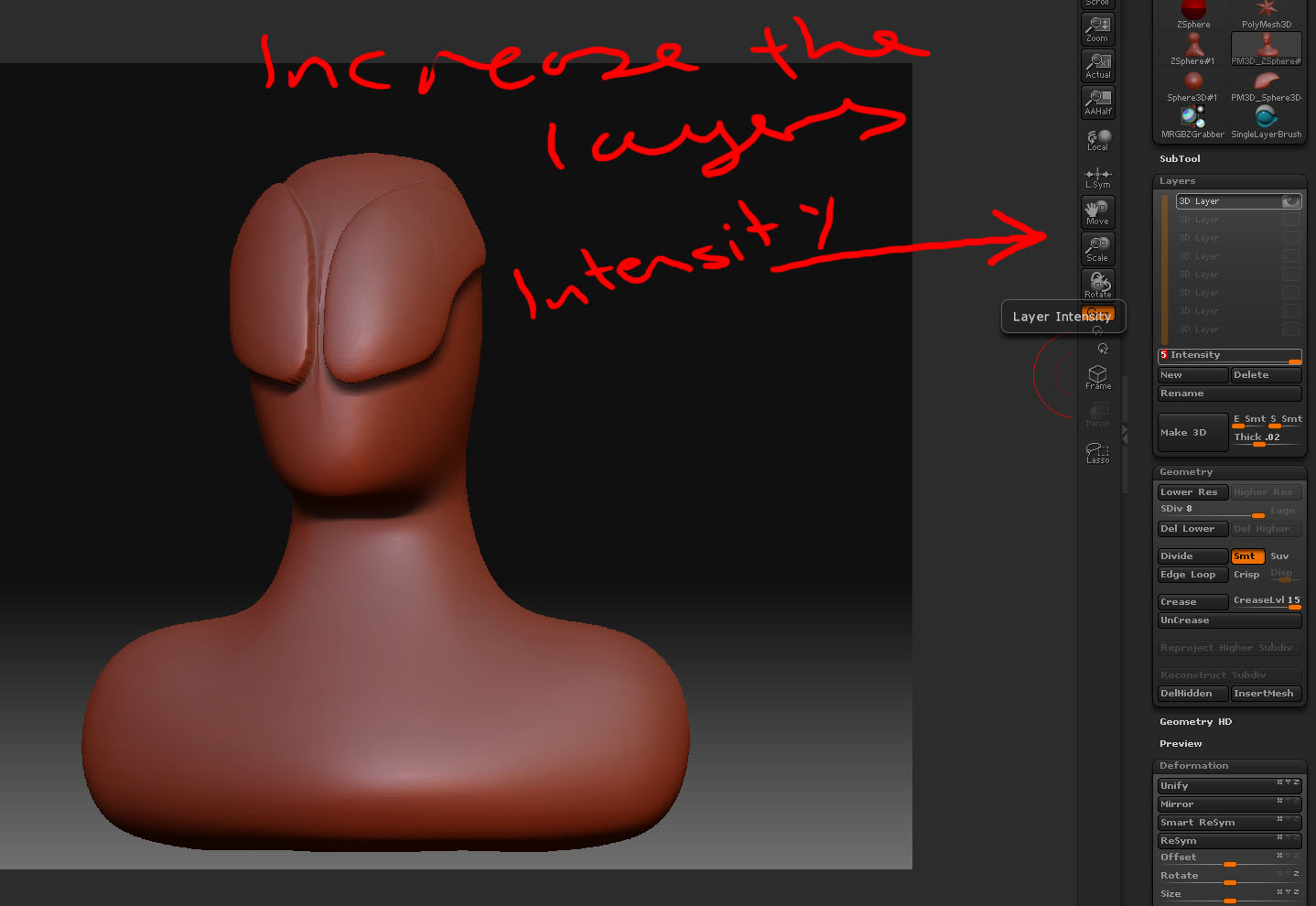Click the UnCrease button

tap(1229, 620)
